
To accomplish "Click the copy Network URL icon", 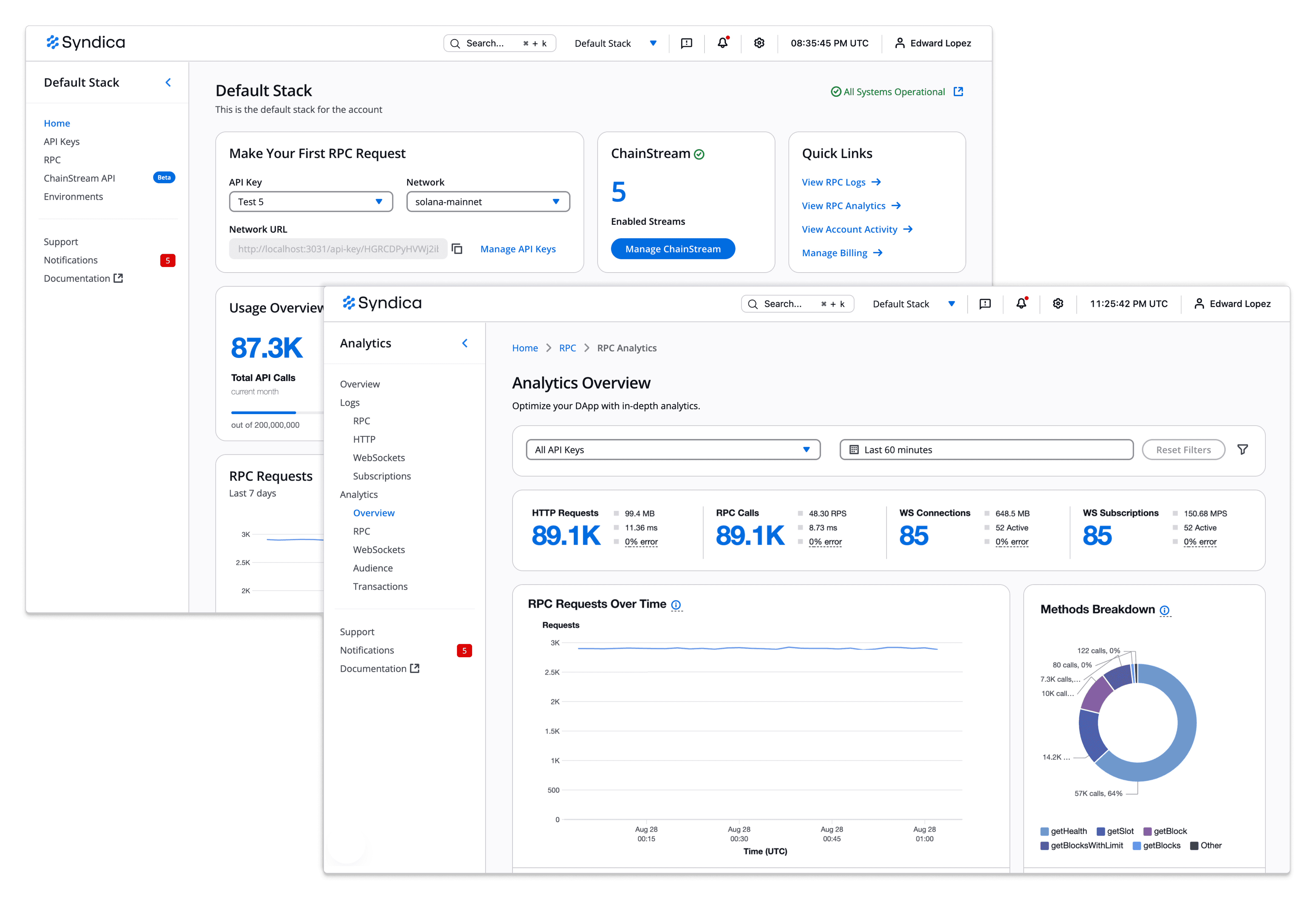I will 457,249.
